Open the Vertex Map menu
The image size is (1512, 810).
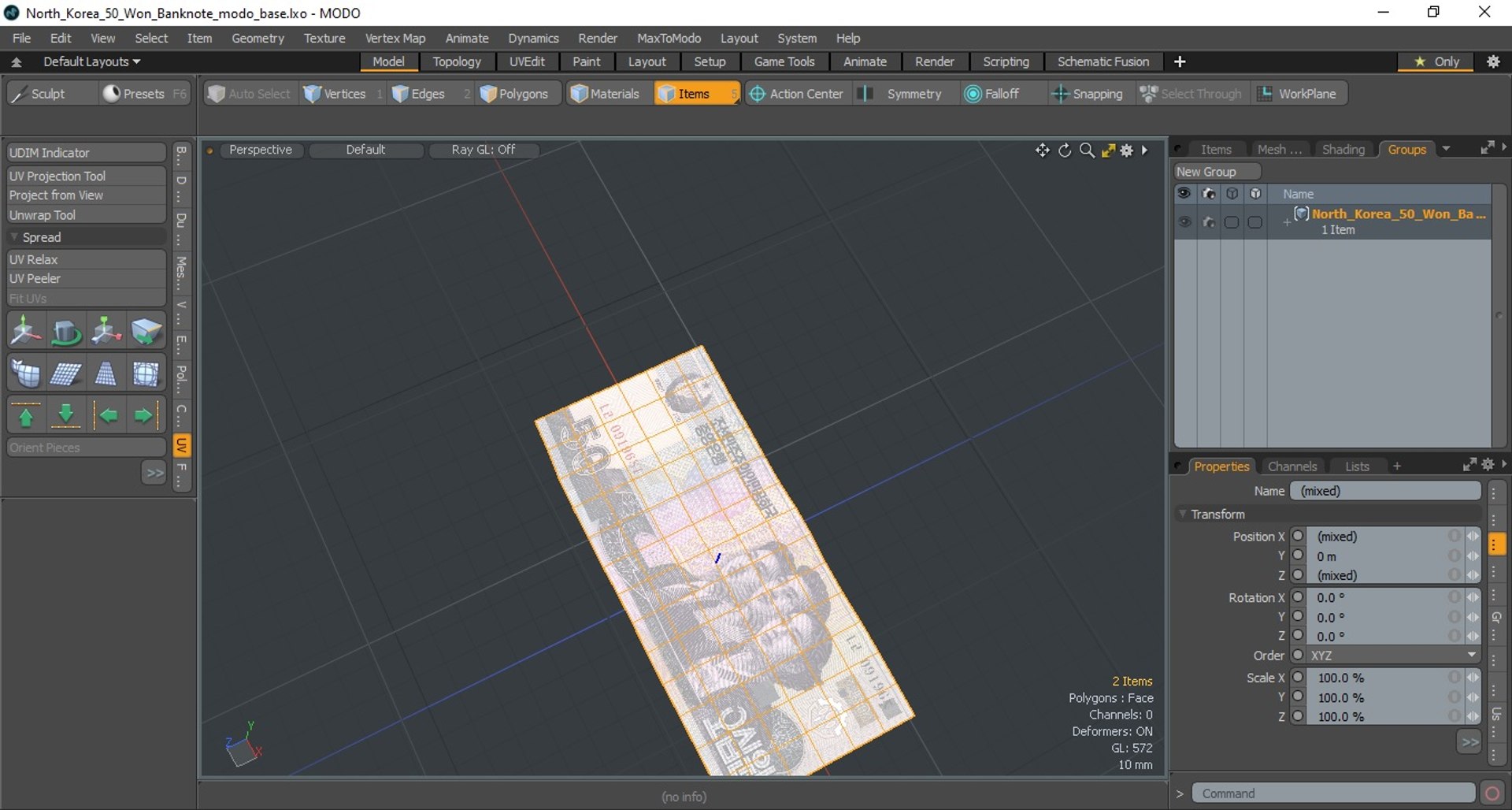[395, 38]
